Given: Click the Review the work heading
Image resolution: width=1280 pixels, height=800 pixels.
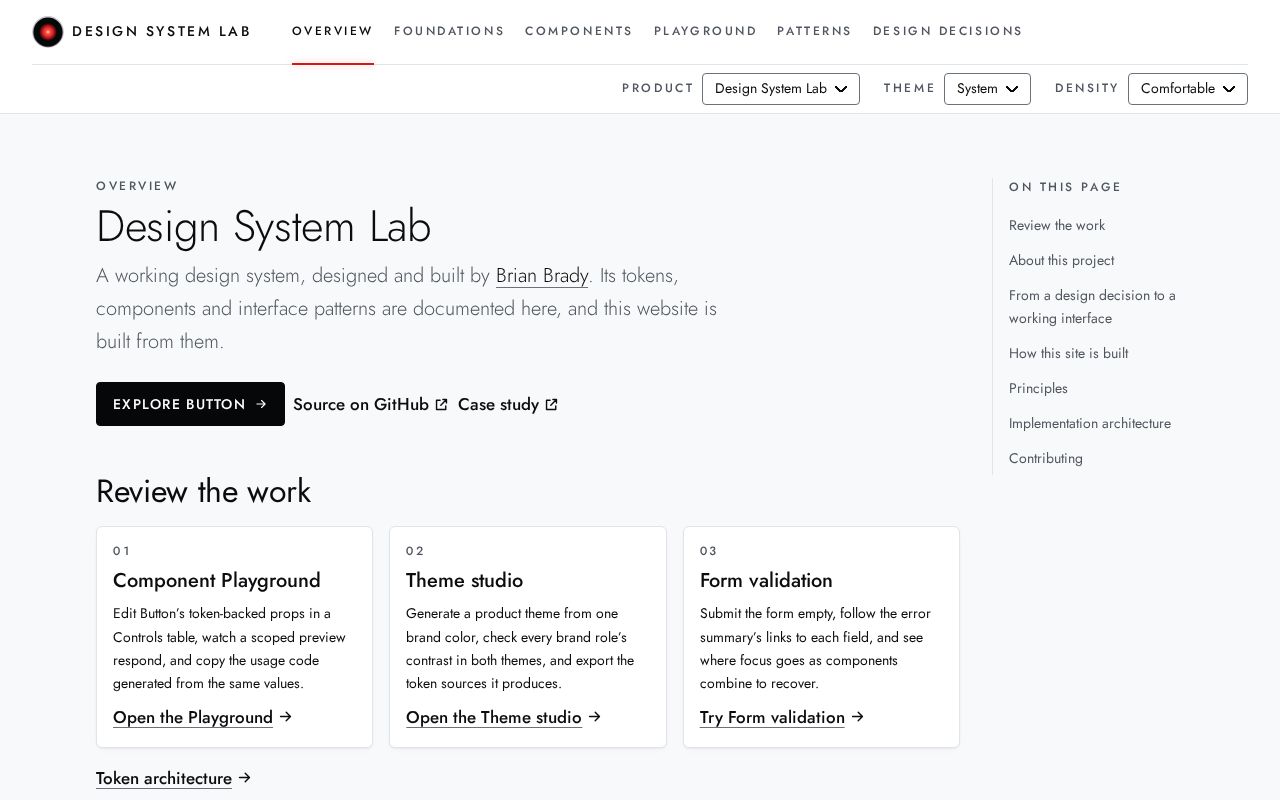Looking at the screenshot, I should point(203,492).
